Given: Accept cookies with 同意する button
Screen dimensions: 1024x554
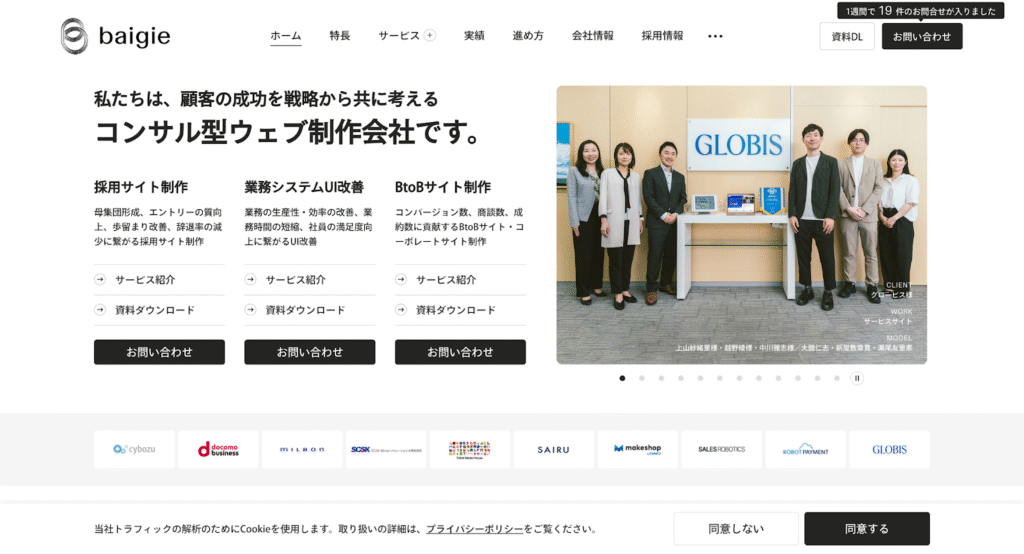Looking at the screenshot, I should click(867, 529).
